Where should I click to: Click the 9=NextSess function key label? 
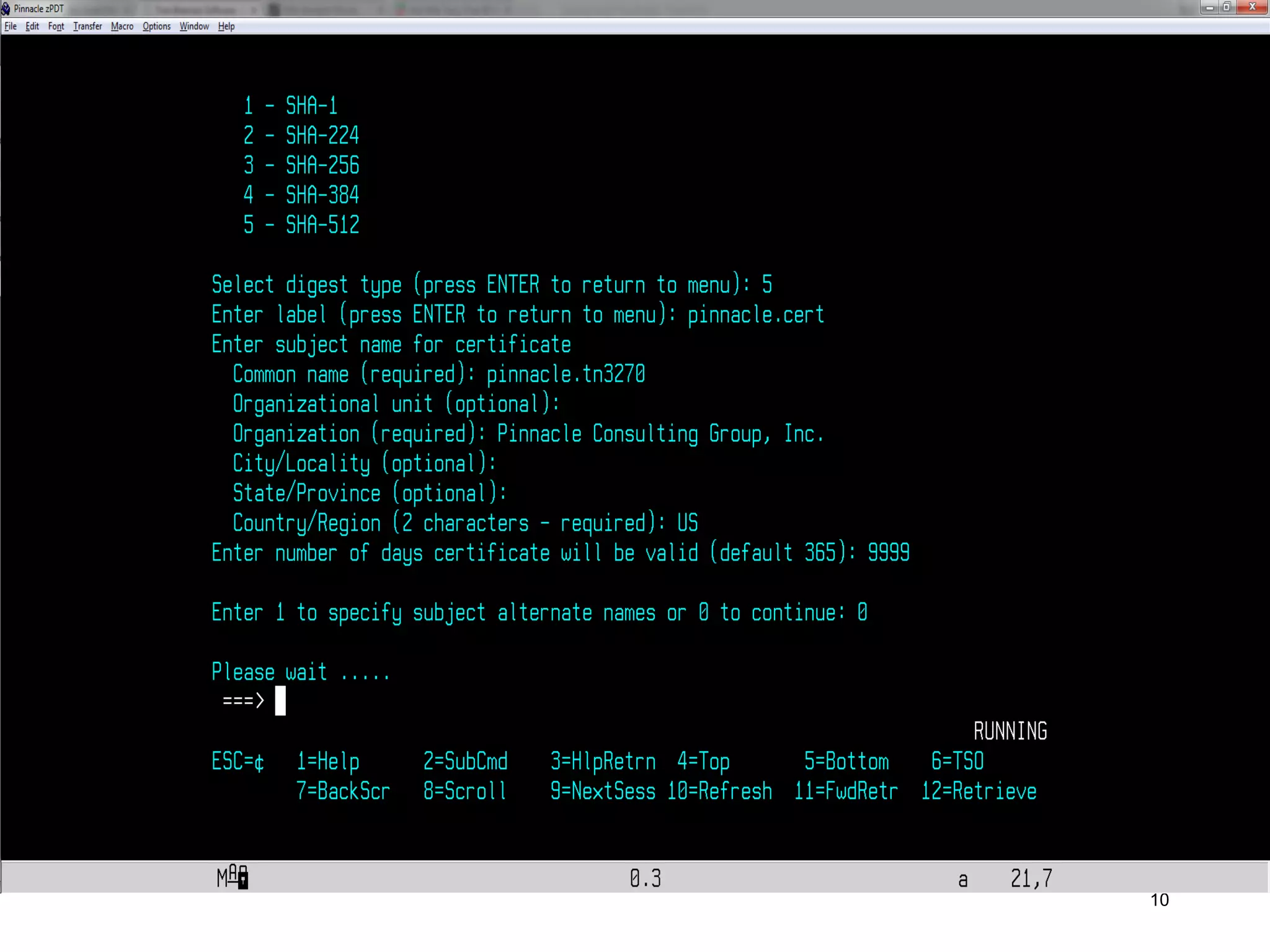[x=603, y=791]
